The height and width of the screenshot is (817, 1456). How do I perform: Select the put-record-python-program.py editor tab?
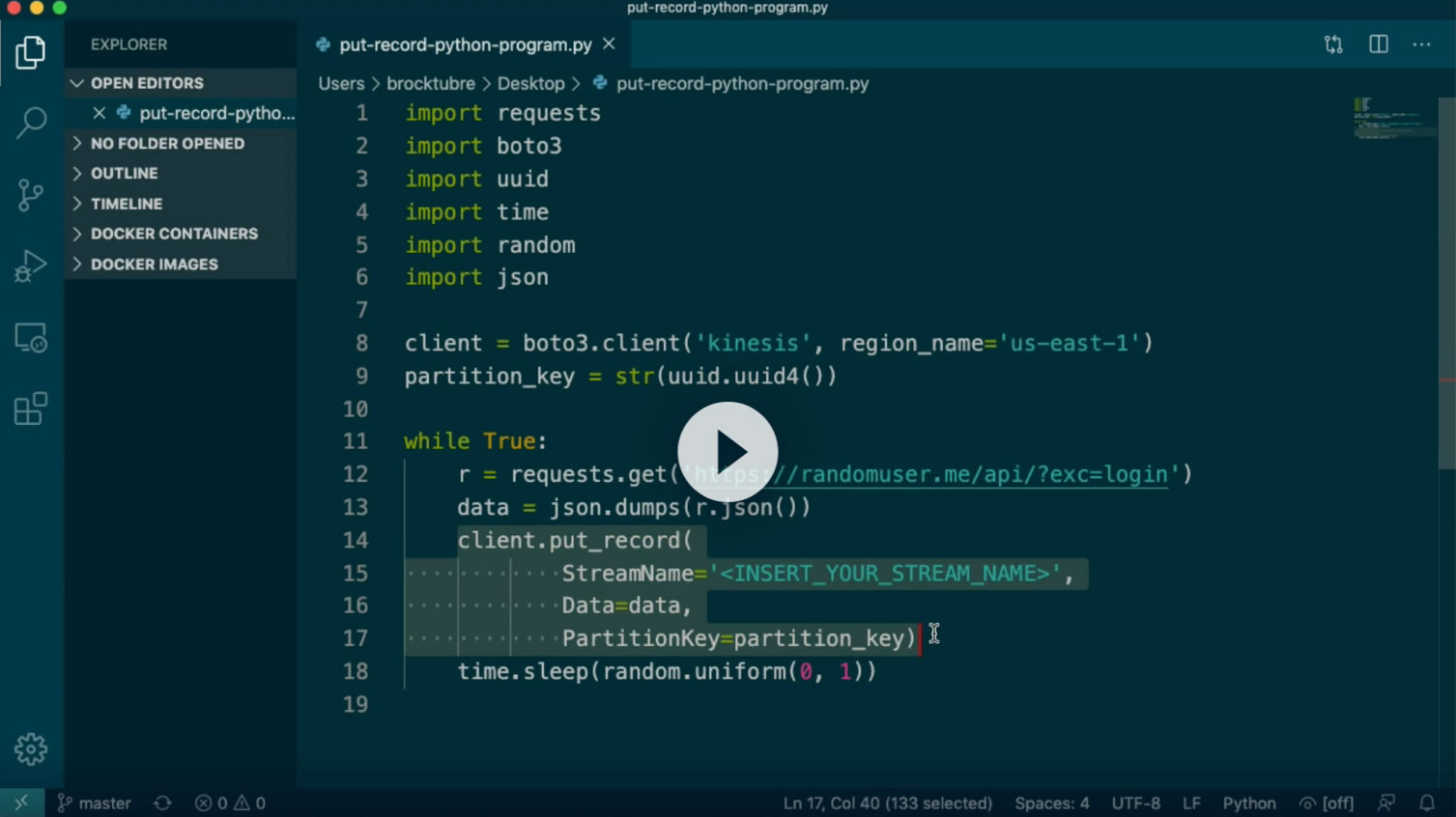click(466, 44)
